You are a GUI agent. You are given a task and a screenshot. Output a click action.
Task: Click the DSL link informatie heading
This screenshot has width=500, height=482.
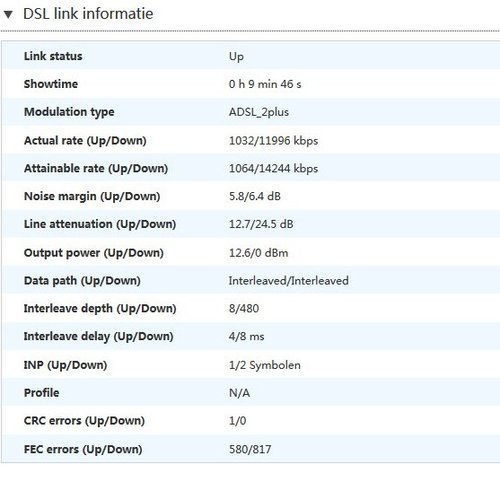pyautogui.click(x=88, y=14)
